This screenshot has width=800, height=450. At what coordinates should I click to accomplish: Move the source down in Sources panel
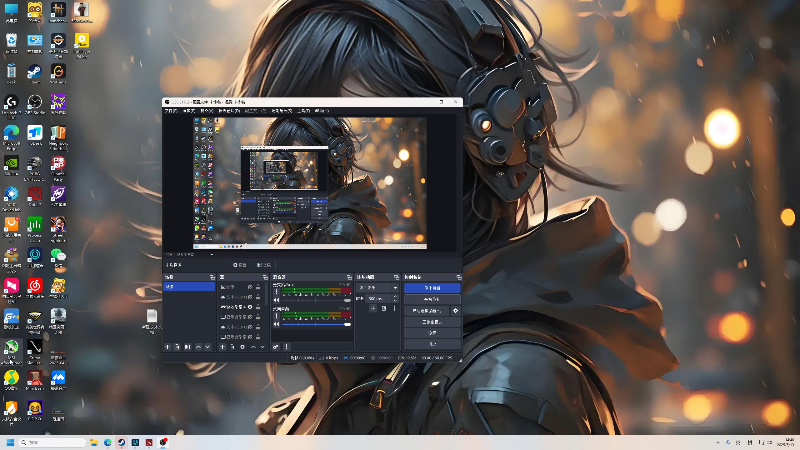263,347
